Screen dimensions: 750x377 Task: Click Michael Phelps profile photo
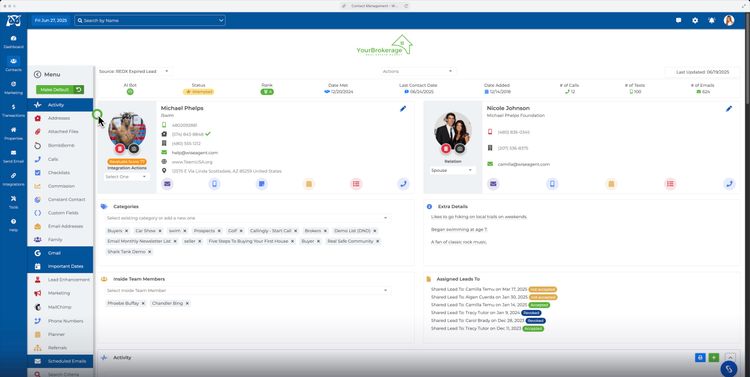(x=127, y=130)
